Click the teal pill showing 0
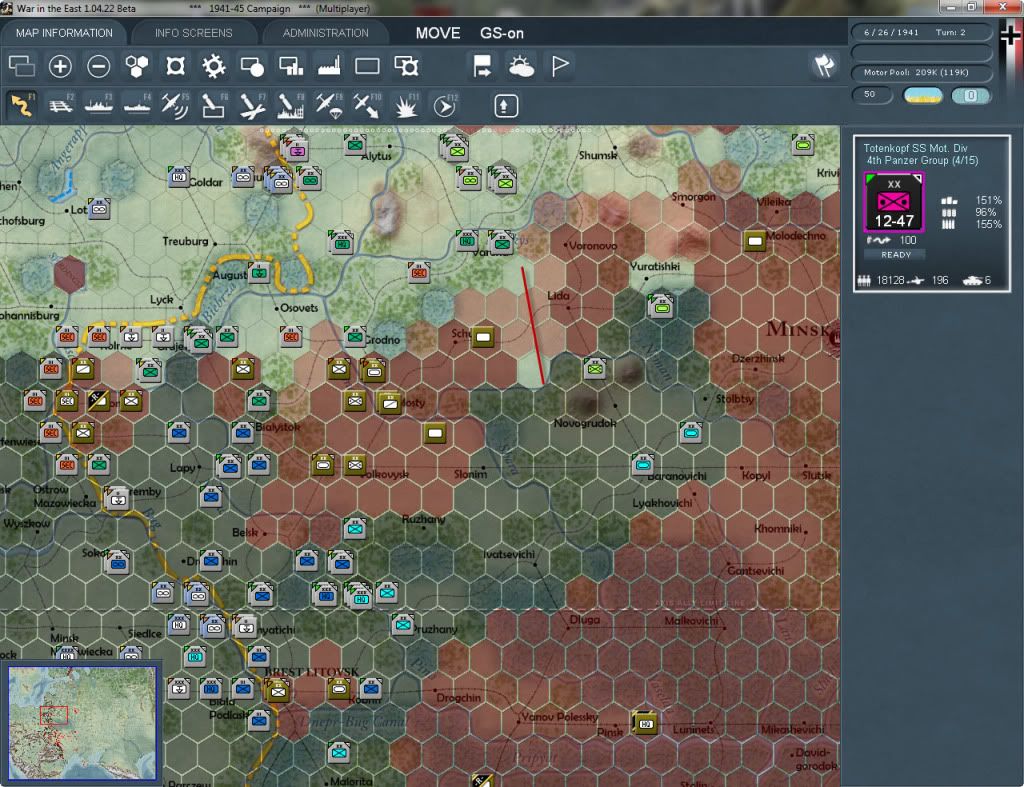The height and width of the screenshot is (787, 1024). [x=970, y=95]
